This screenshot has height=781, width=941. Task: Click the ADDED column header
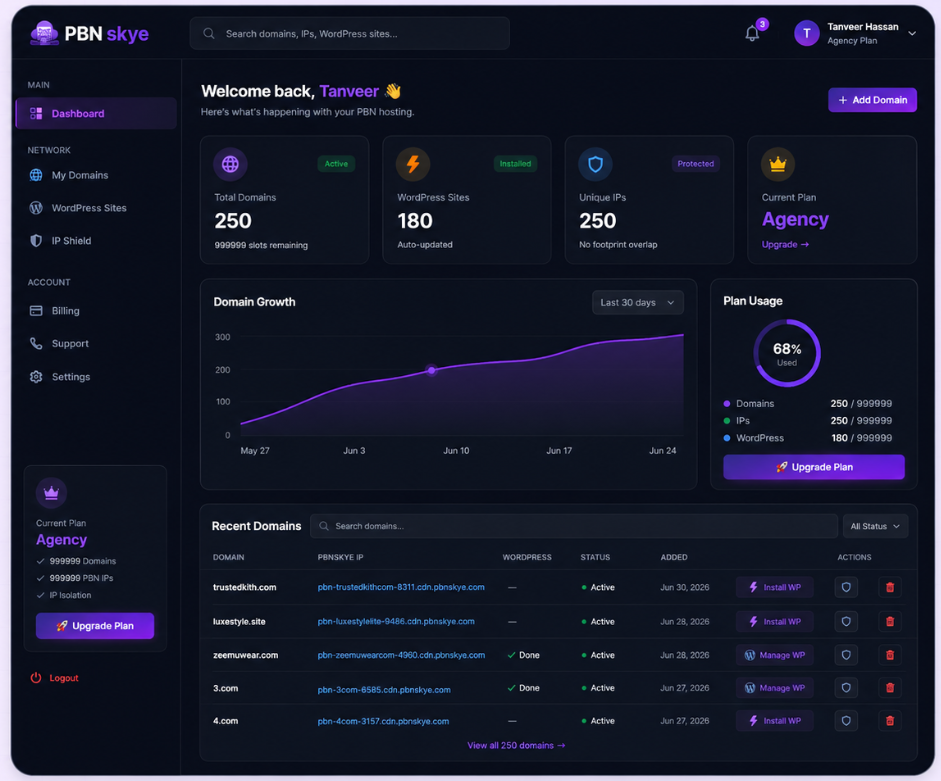pyautogui.click(x=674, y=557)
